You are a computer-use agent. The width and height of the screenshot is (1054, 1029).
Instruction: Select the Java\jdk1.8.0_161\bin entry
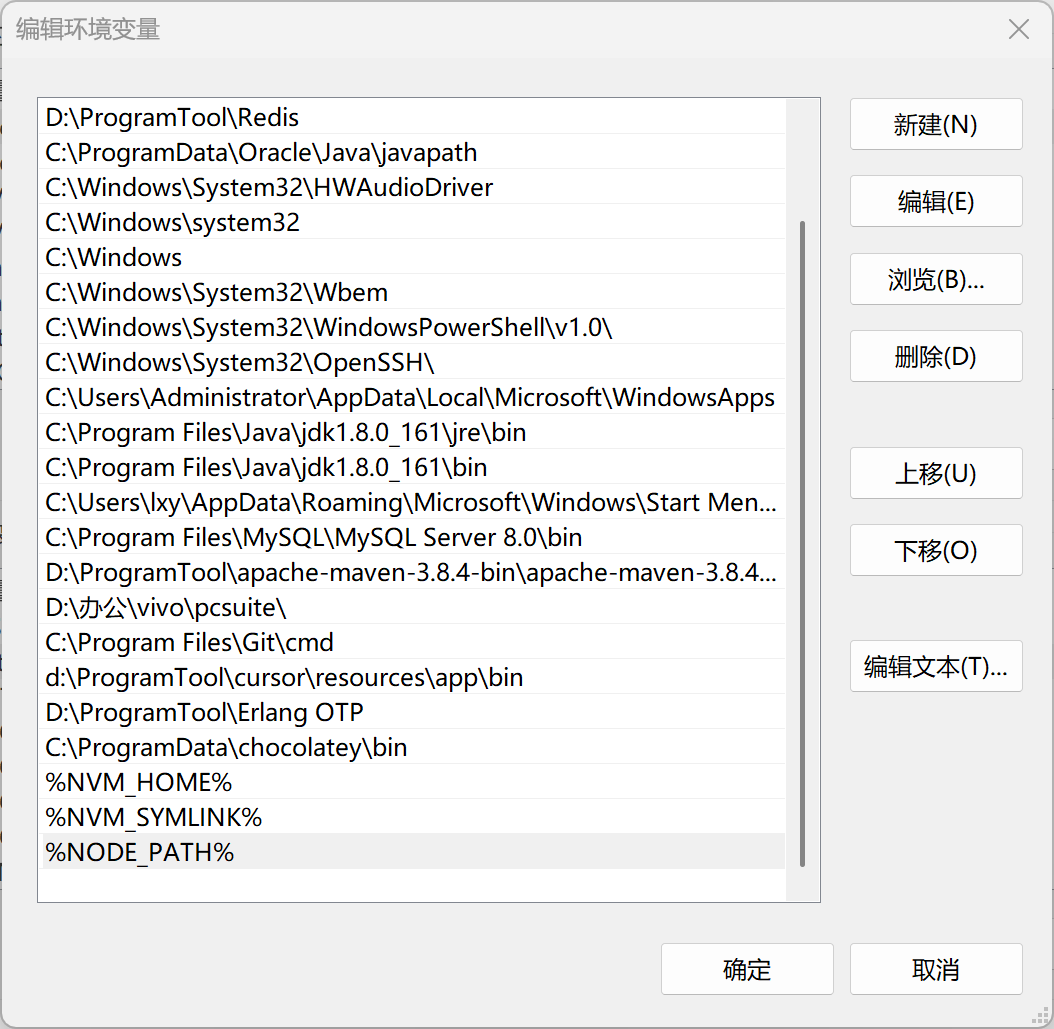point(413,466)
